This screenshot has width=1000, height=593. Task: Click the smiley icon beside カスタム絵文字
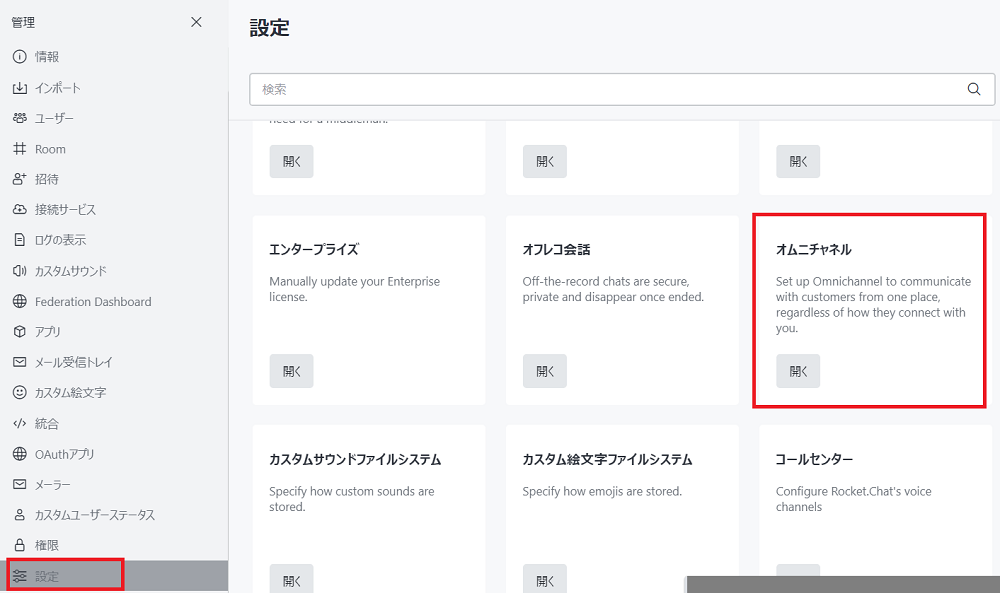pos(19,393)
